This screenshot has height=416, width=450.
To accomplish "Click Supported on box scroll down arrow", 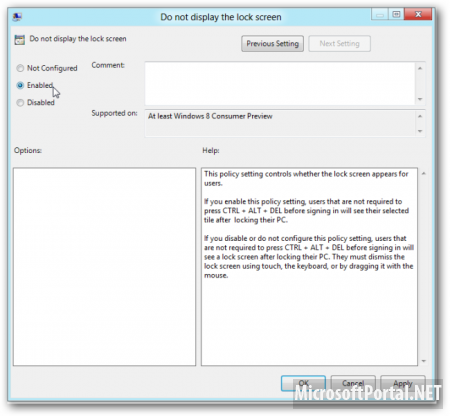I will click(x=420, y=131).
